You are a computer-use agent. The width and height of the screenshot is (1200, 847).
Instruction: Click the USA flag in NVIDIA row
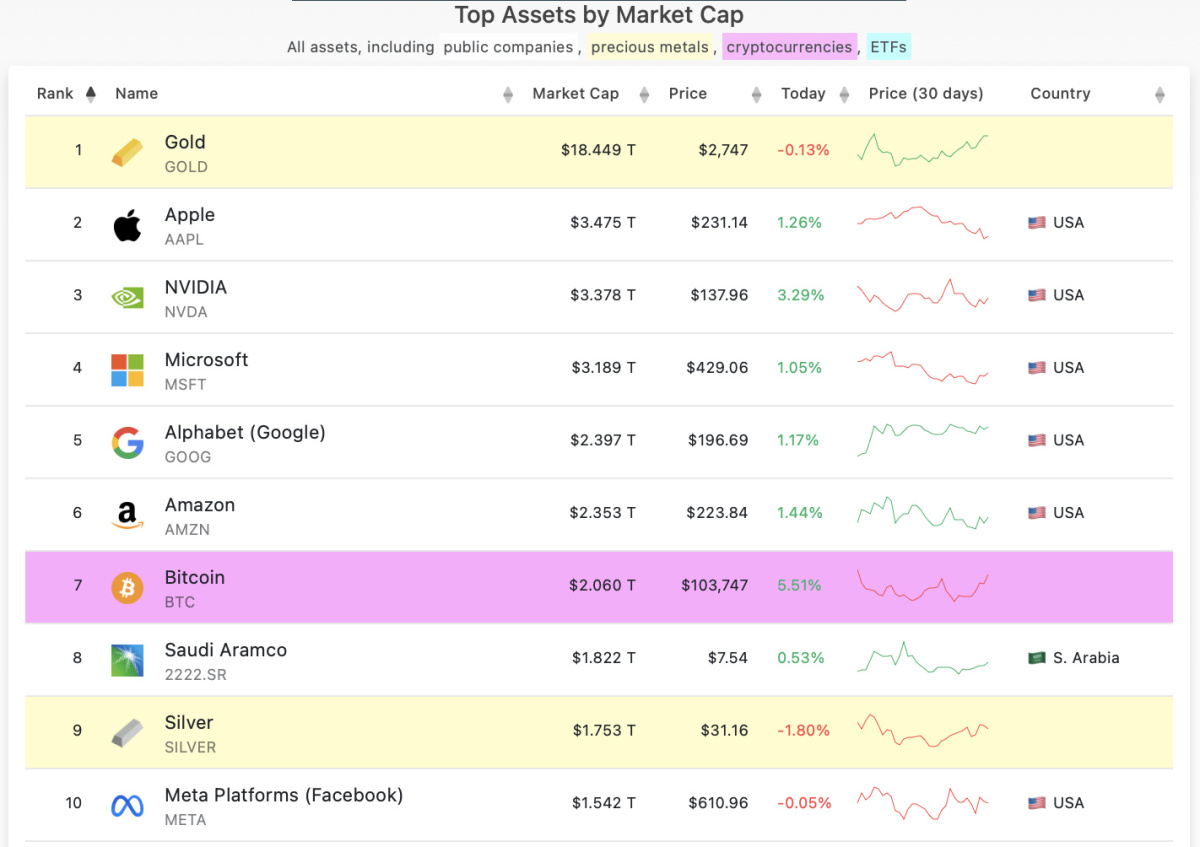click(1037, 295)
